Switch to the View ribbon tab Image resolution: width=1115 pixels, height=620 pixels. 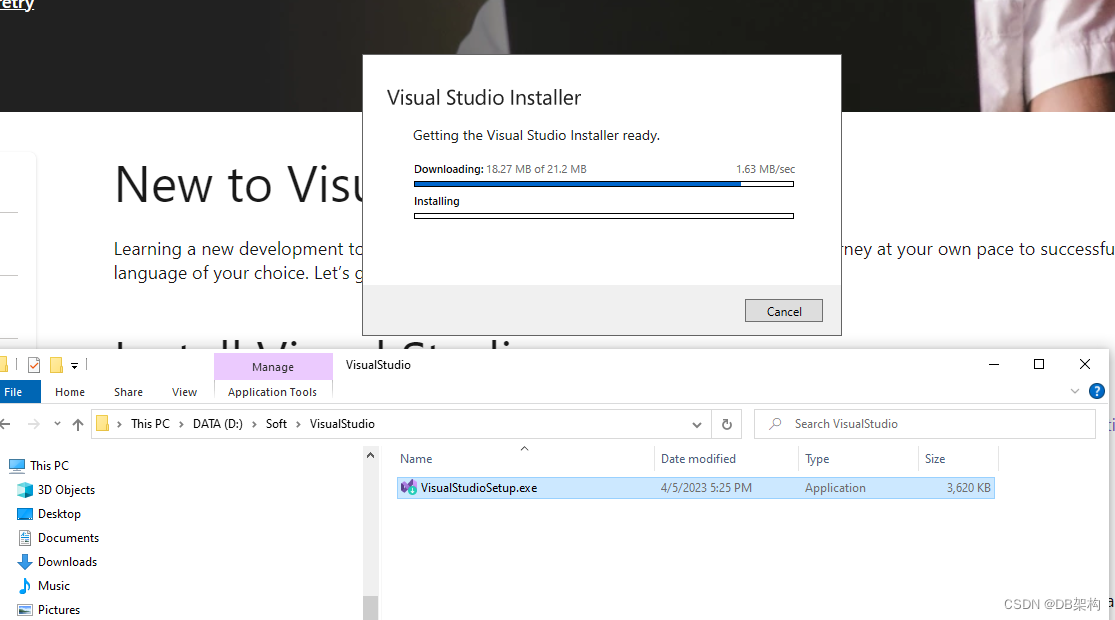184,392
